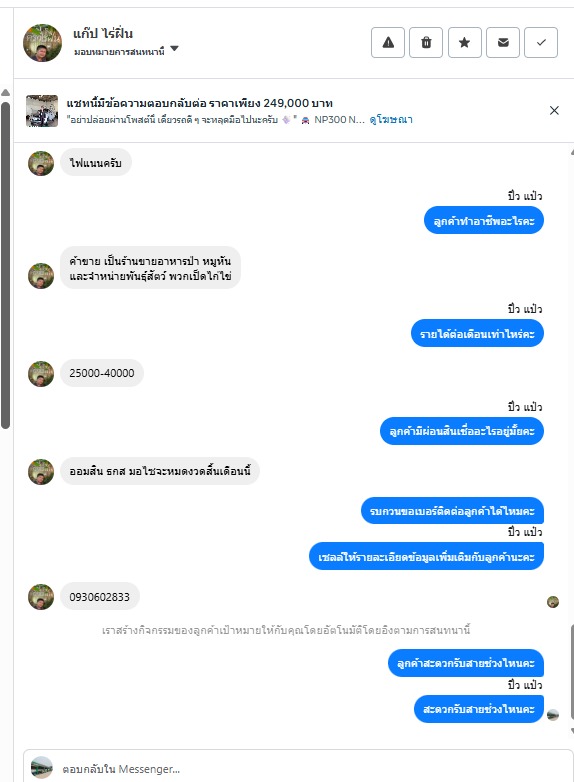Select the phone number 0930602833 message
This screenshot has height=782, width=574.
[x=100, y=597]
